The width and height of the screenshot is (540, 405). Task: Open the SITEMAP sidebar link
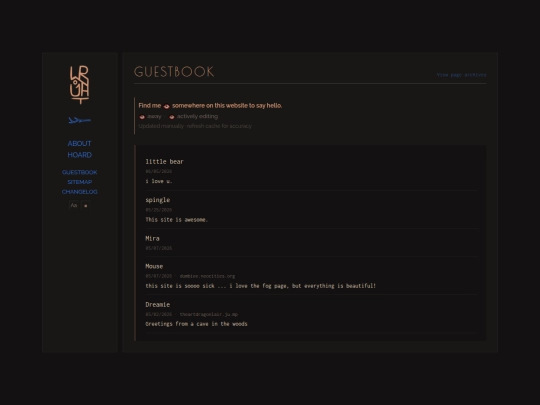[x=80, y=182]
